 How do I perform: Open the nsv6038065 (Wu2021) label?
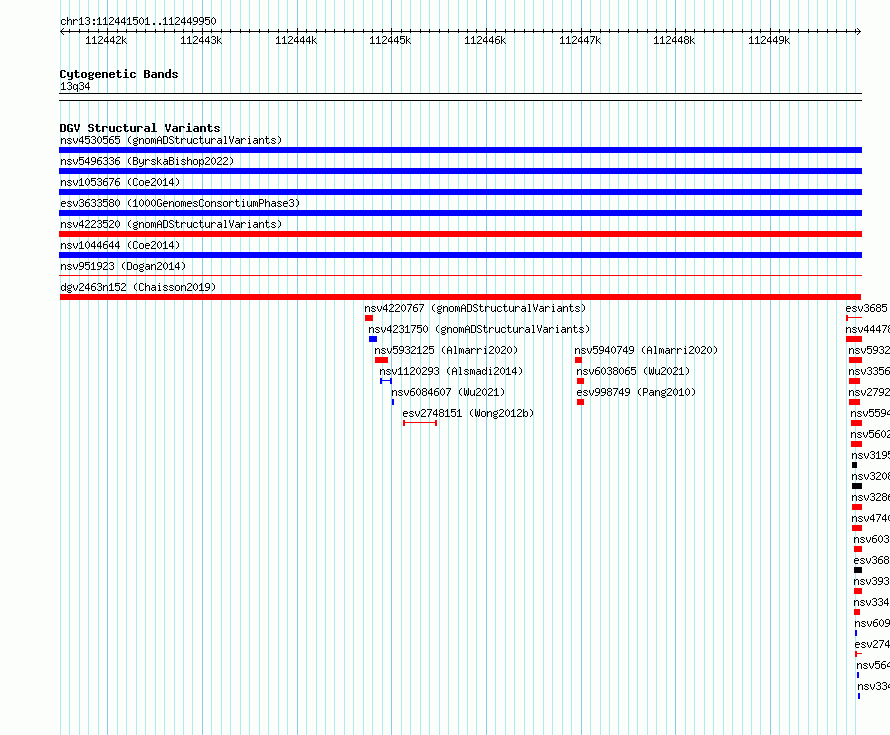pyautogui.click(x=633, y=371)
